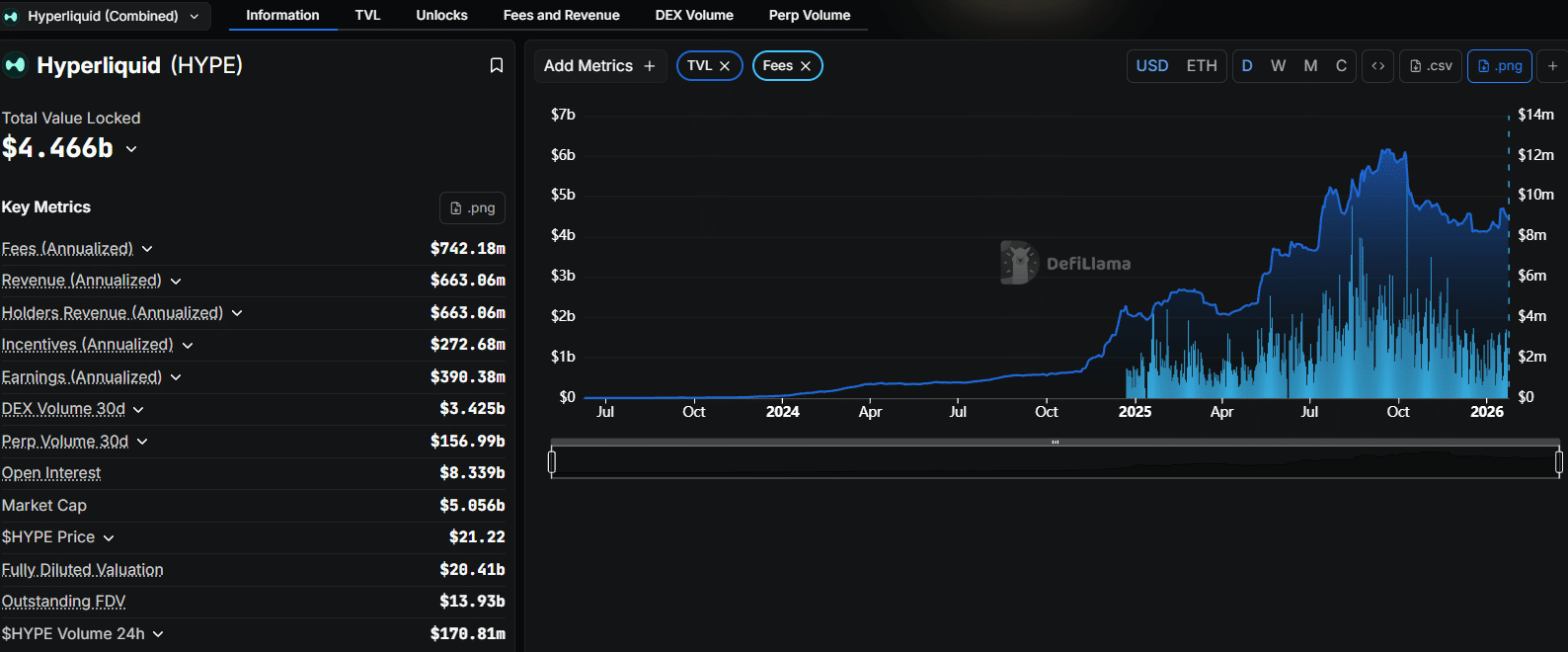Bookmark Hyperliquid with the bookmark icon
Image resolution: width=1568 pixels, height=652 pixels.
click(497, 65)
